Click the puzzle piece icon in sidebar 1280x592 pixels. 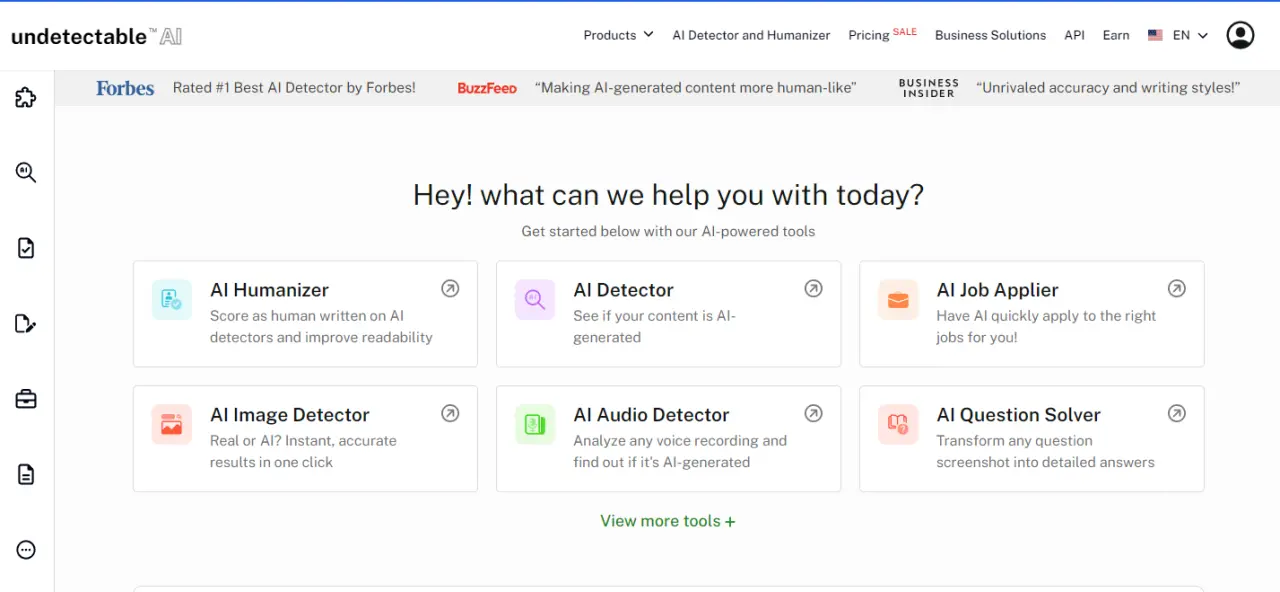click(26, 97)
